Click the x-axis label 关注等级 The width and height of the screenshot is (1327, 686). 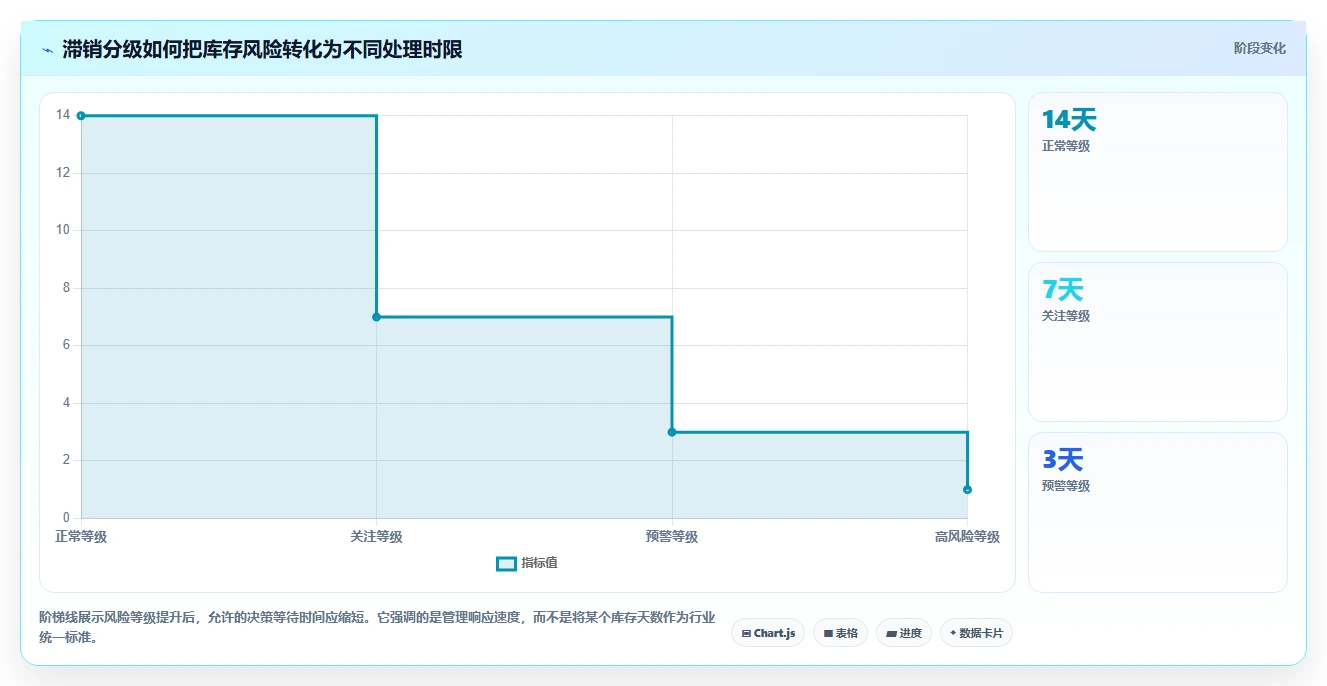[x=377, y=537]
